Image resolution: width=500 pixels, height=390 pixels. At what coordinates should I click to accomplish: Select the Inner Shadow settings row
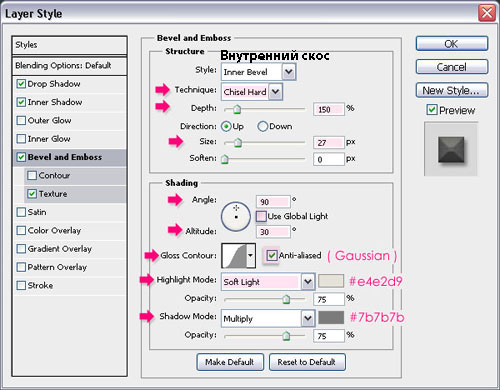70,102
